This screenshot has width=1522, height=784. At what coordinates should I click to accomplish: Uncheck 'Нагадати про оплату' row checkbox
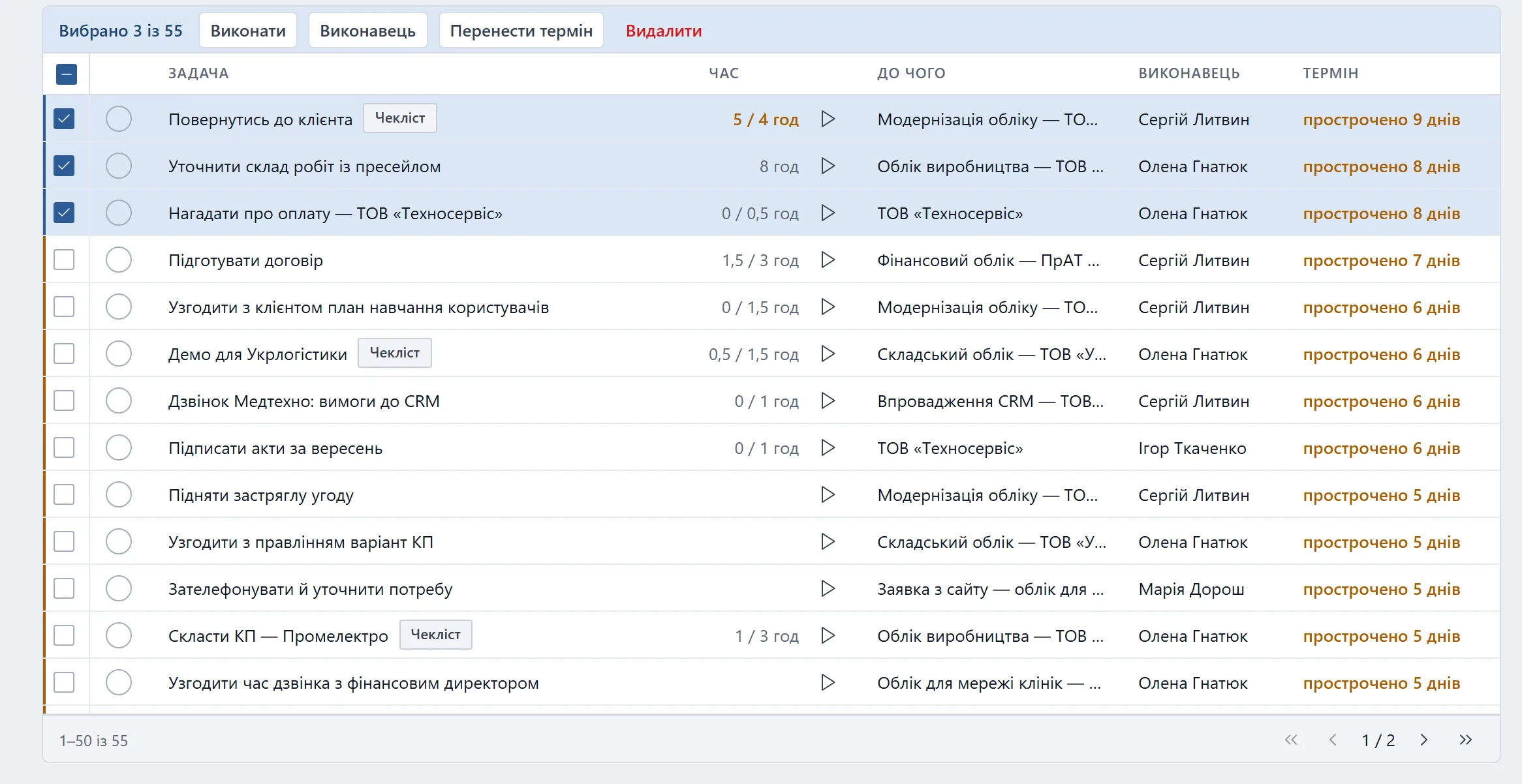point(64,213)
